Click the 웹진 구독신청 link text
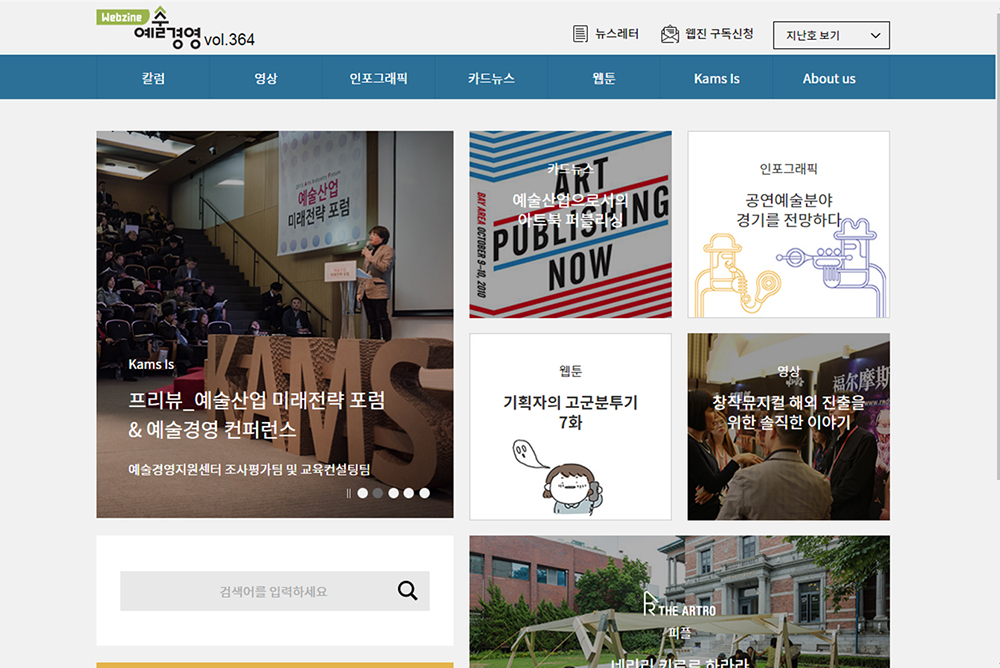This screenshot has height=668, width=1000. point(719,34)
